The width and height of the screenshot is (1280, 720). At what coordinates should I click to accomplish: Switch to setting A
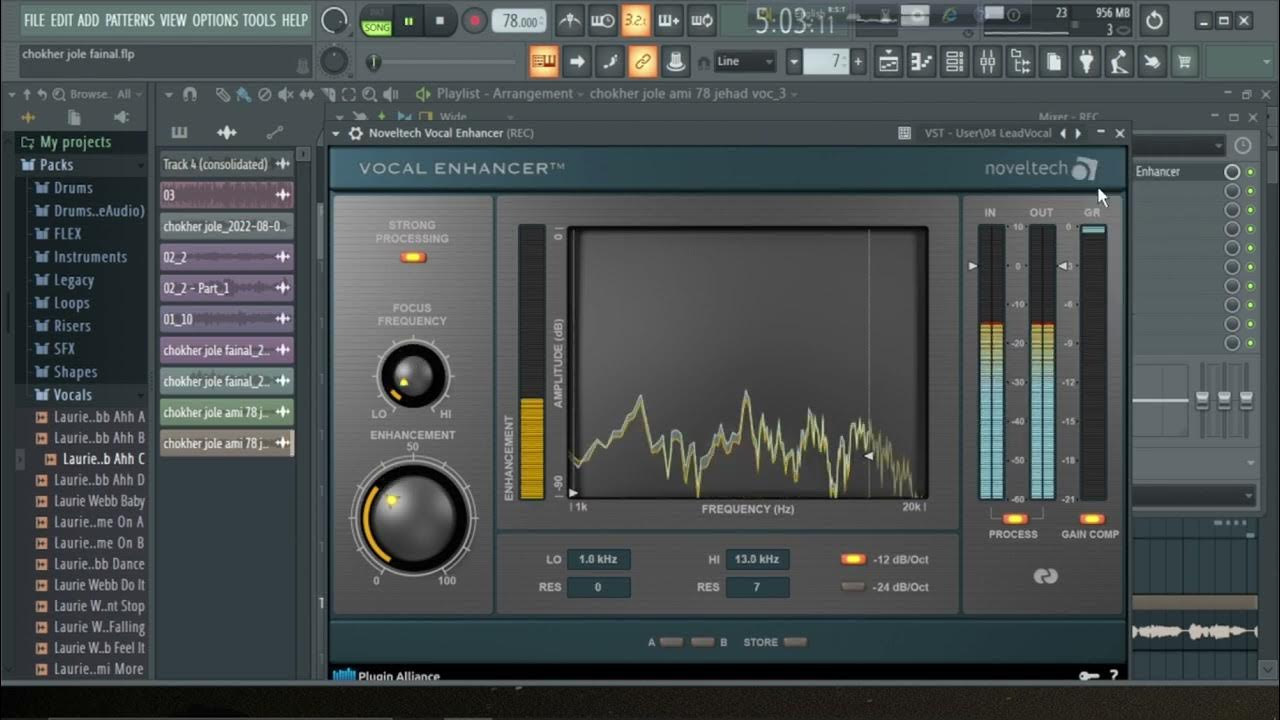coord(671,642)
